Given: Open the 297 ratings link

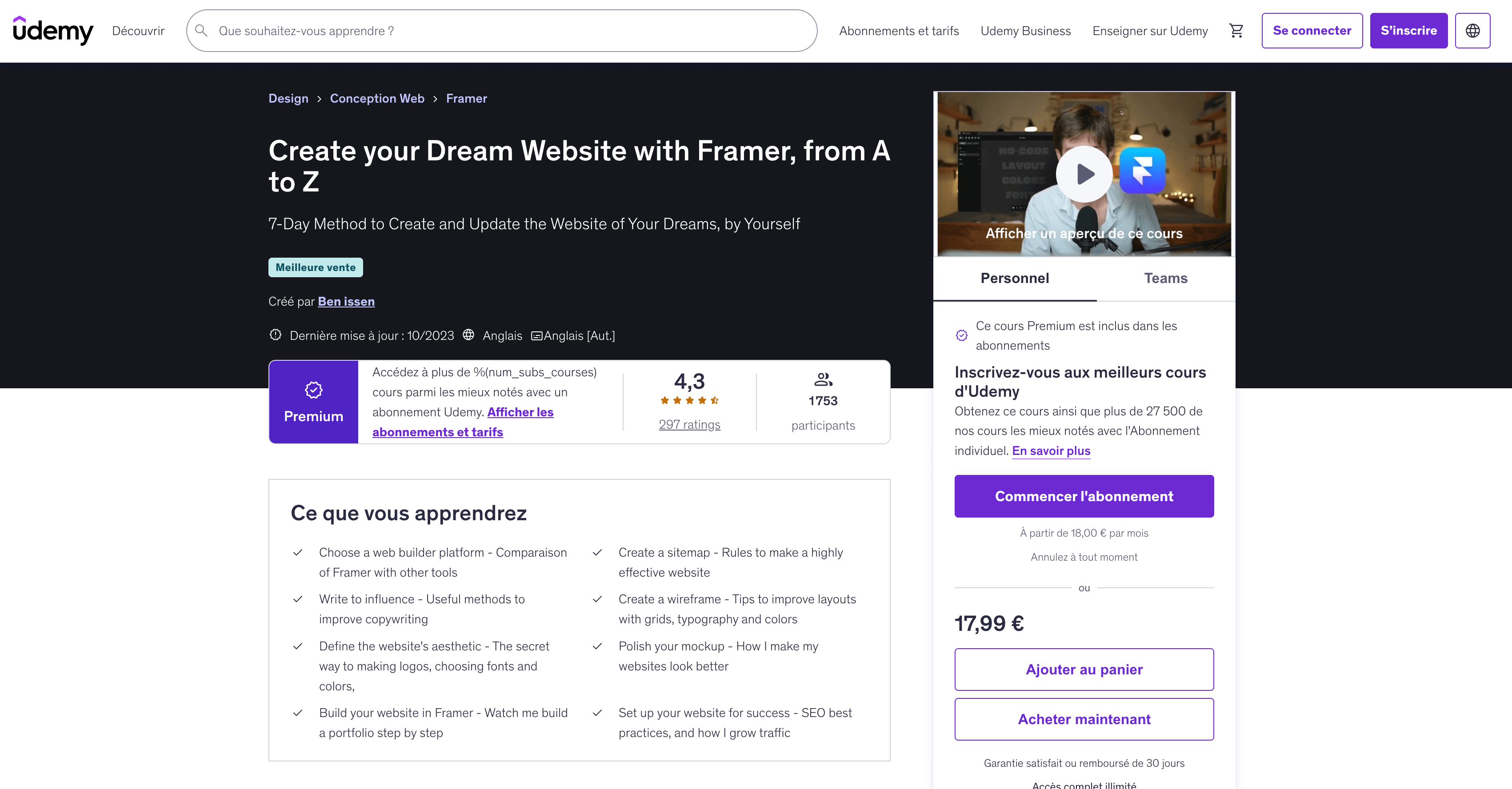Looking at the screenshot, I should tap(689, 425).
